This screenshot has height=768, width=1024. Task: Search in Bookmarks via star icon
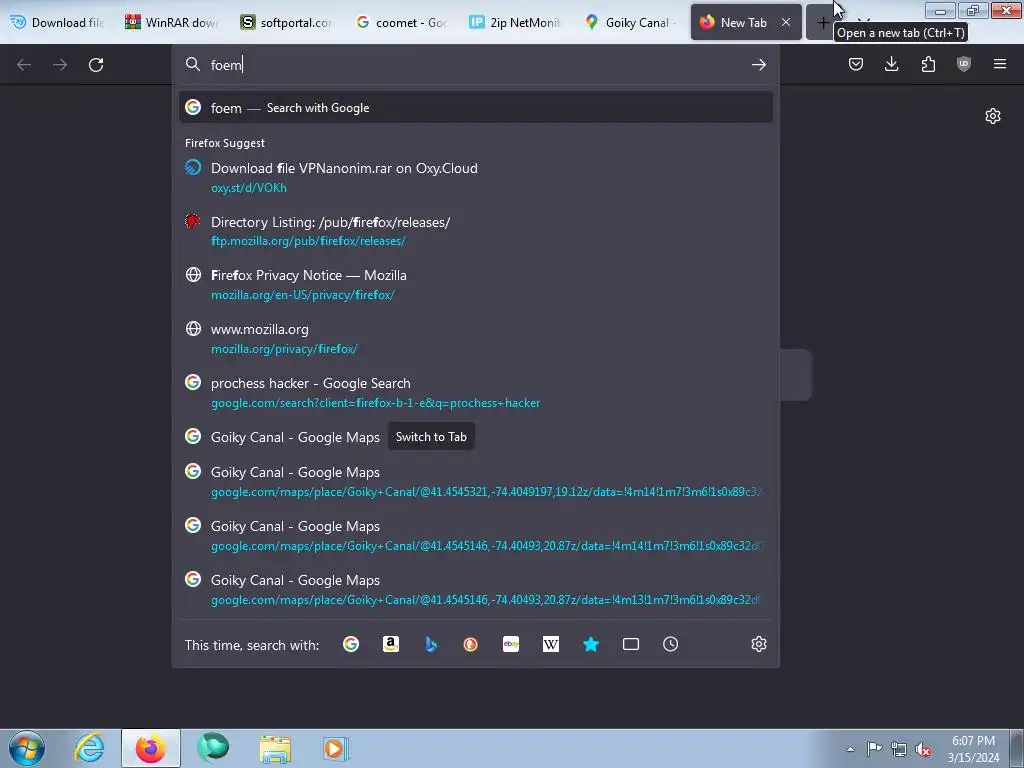[x=591, y=645]
